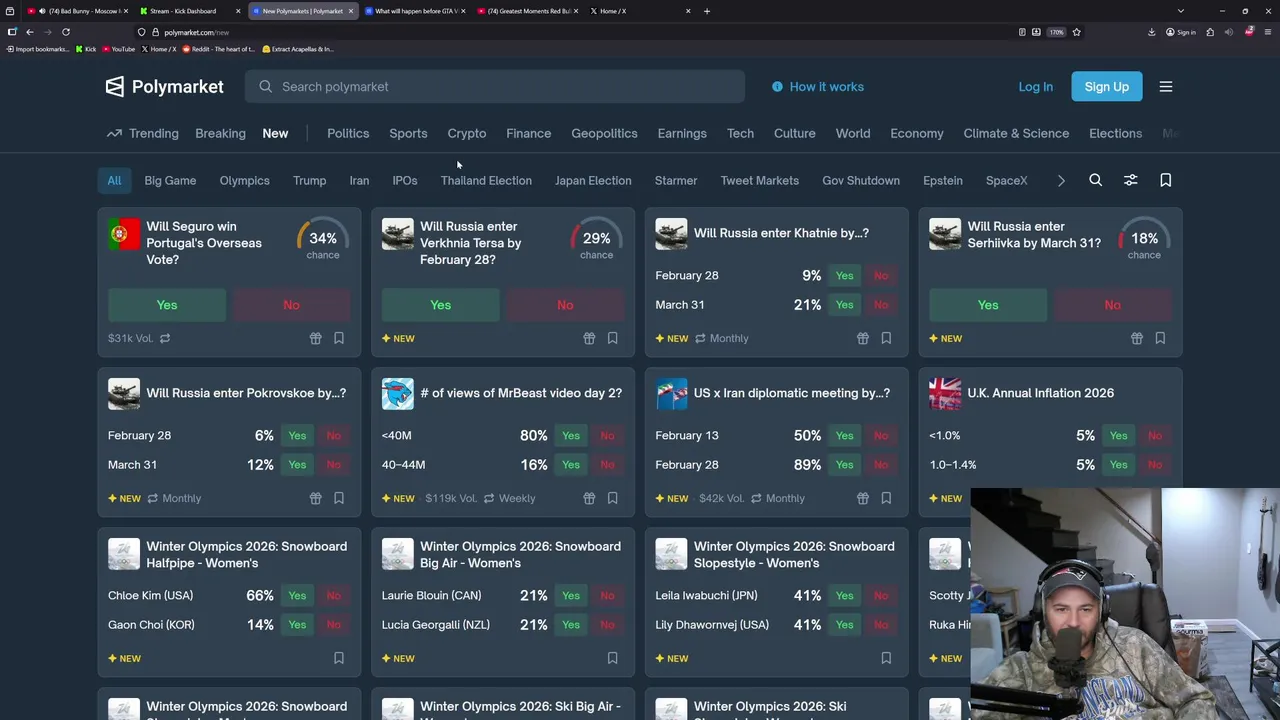Switch to the Stream - Kick Dashboard browser tab
This screenshot has width=1280, height=720.
(187, 11)
